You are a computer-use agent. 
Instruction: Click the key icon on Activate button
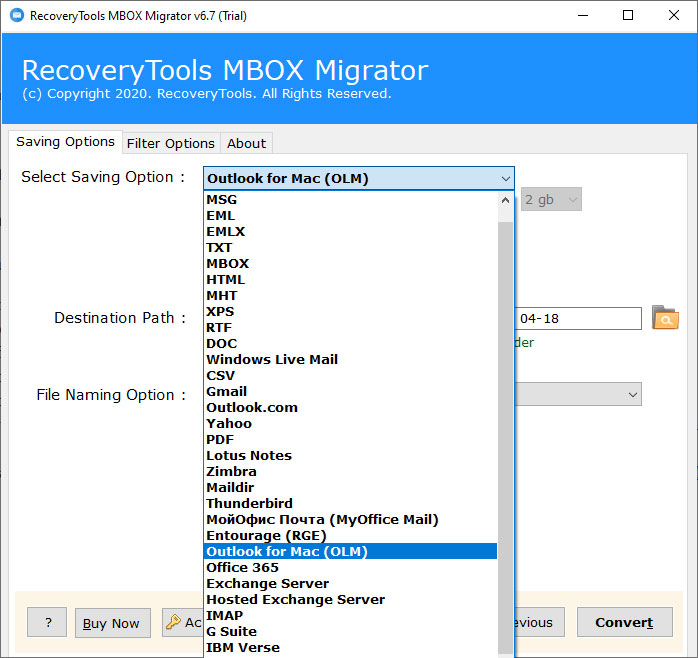tap(173, 622)
